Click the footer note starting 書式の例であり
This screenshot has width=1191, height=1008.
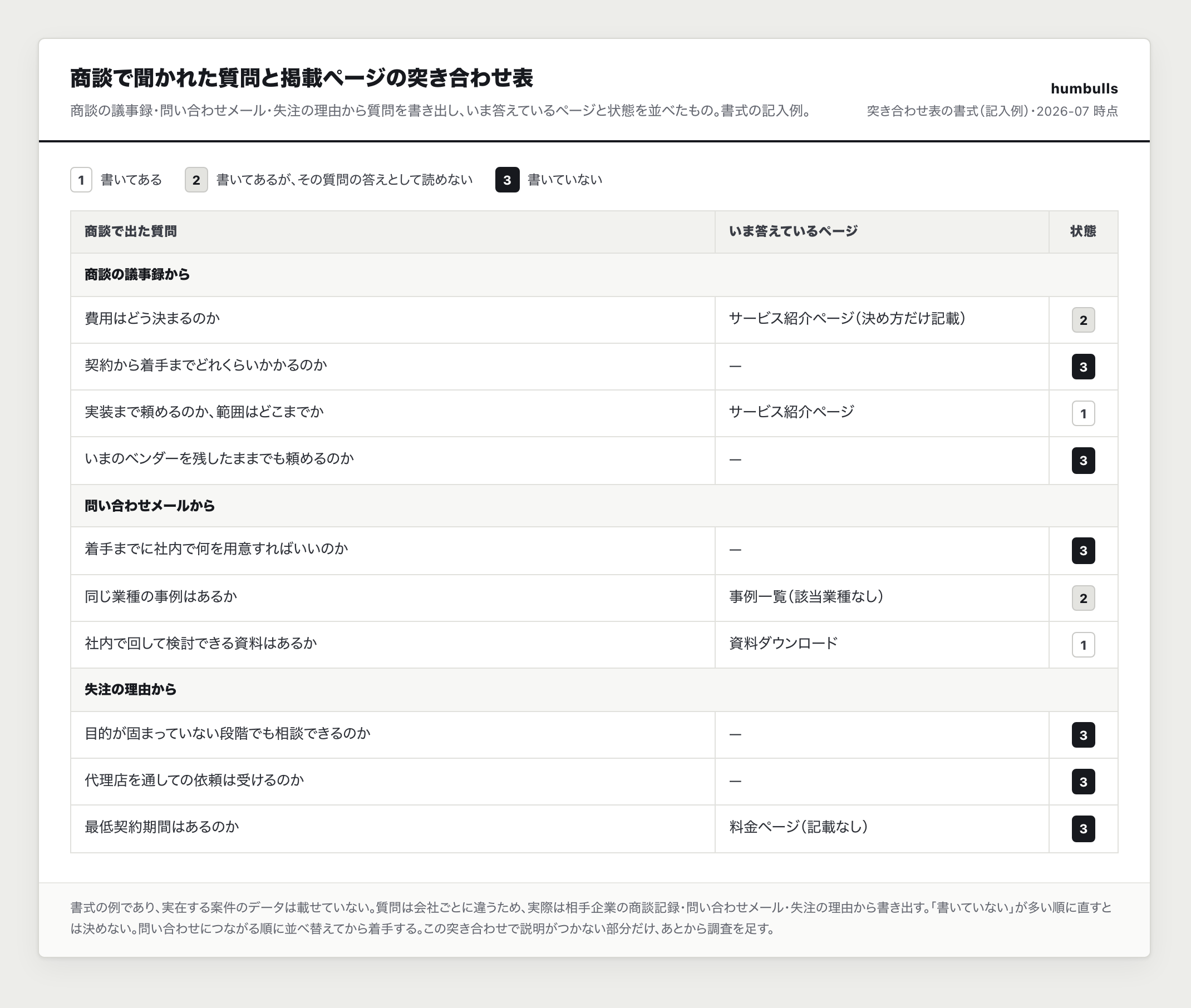(592, 918)
